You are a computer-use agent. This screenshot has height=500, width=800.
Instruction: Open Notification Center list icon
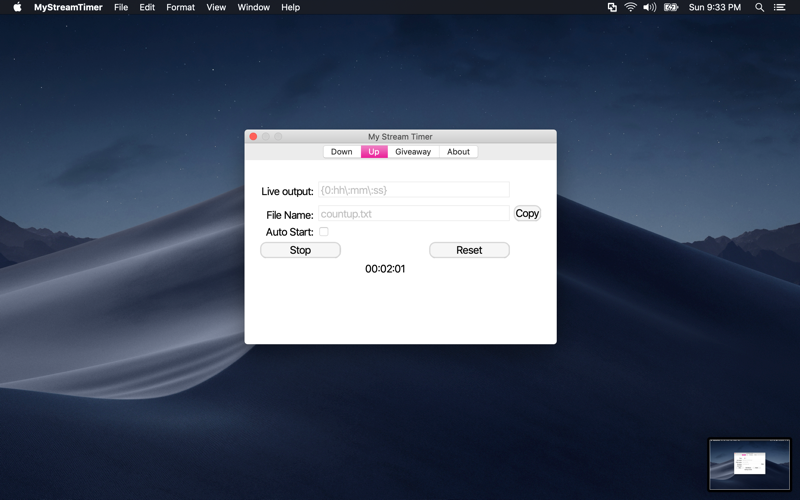[x=780, y=7]
